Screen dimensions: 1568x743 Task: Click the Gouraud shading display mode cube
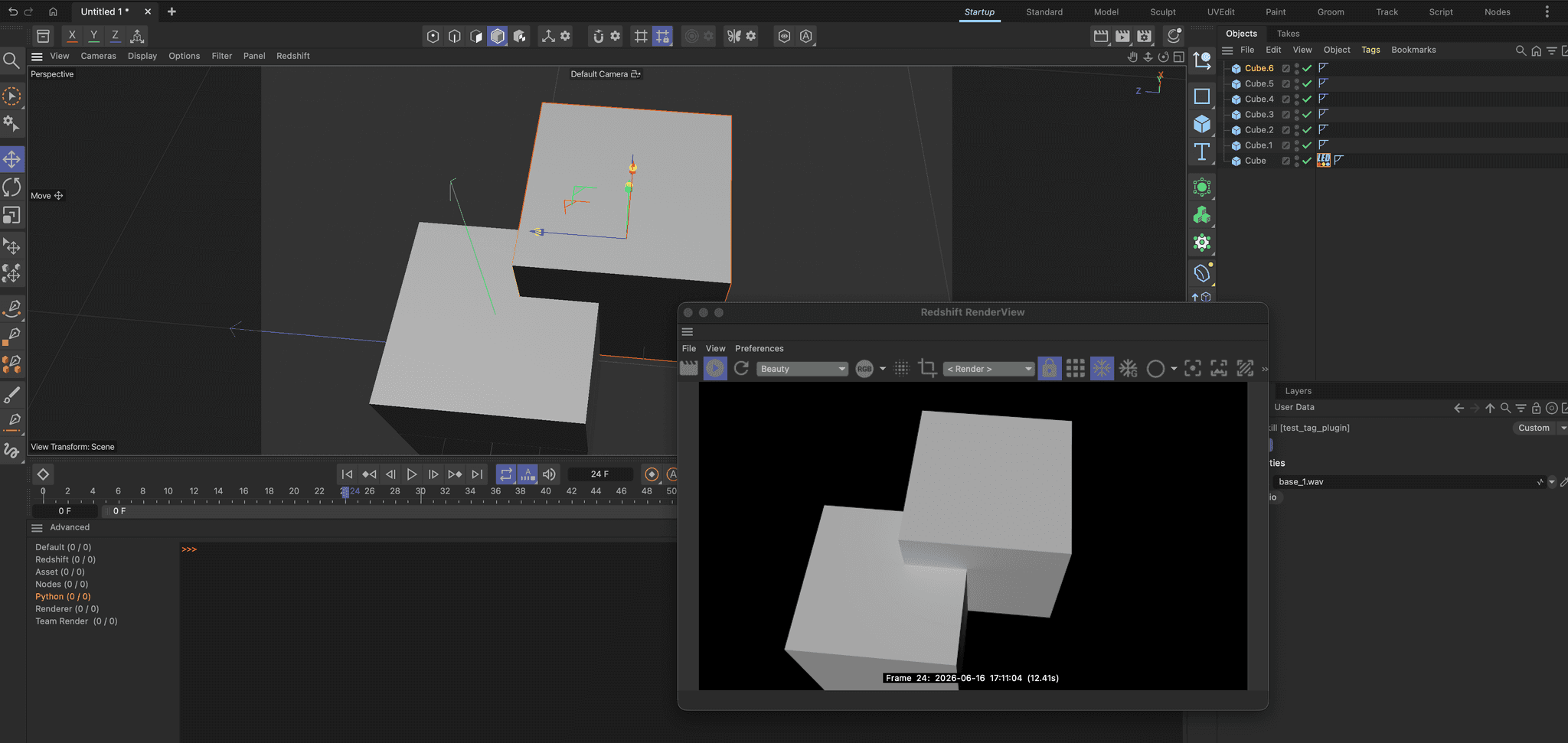(x=498, y=36)
